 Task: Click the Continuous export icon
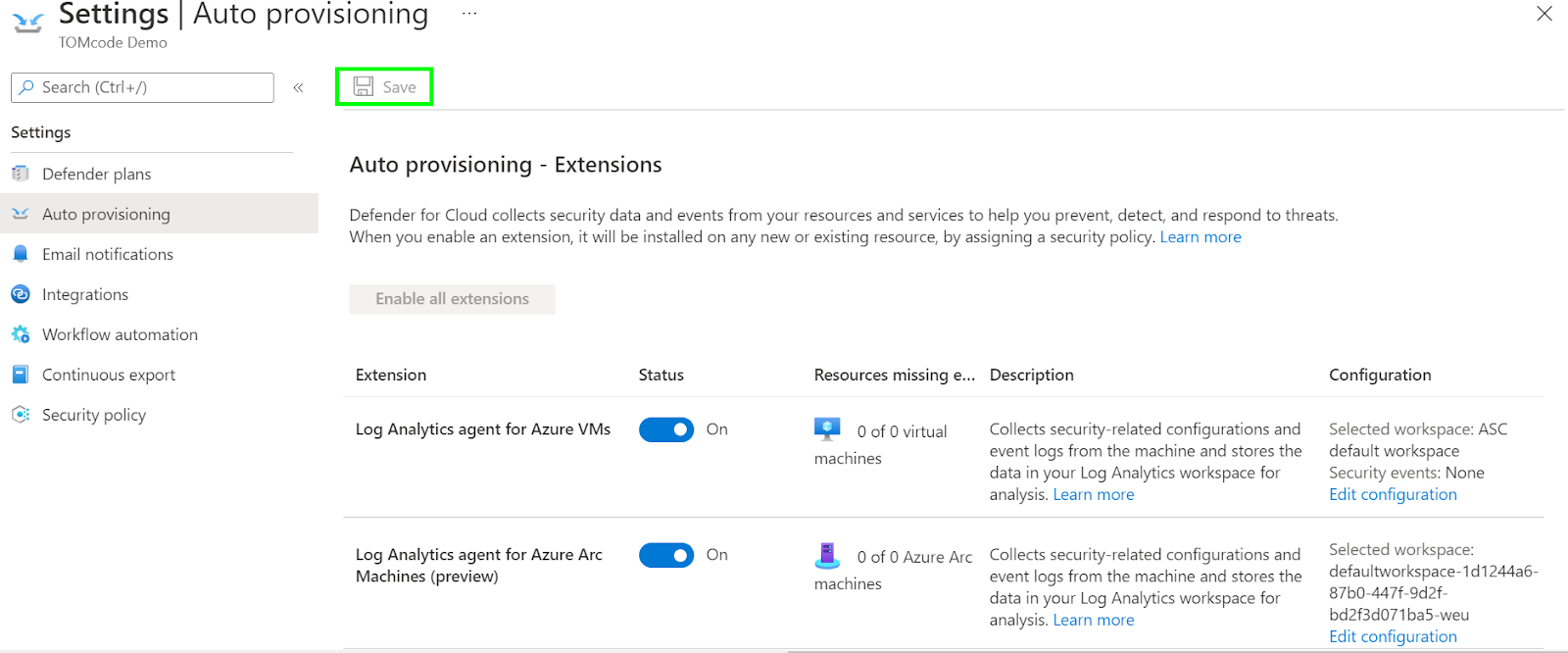coord(21,375)
